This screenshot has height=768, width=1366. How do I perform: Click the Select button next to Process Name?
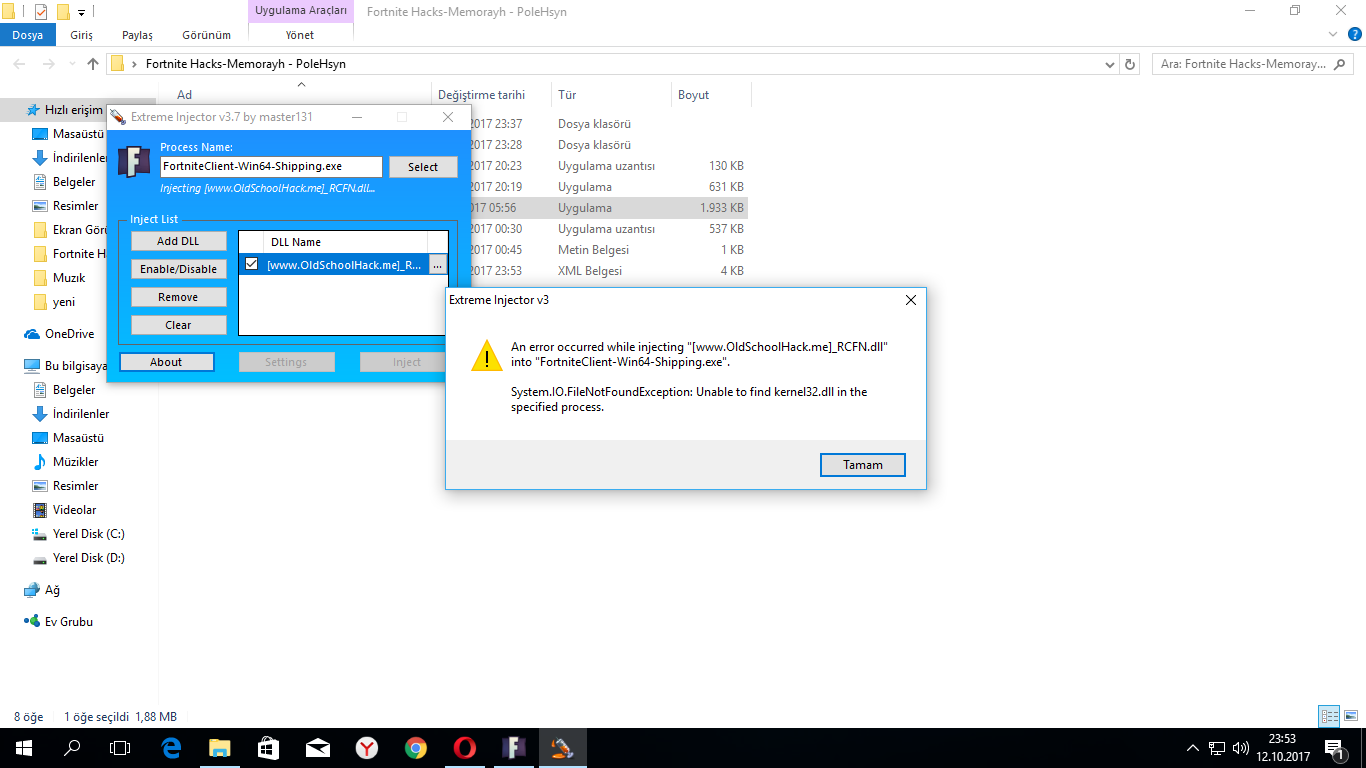pos(423,167)
